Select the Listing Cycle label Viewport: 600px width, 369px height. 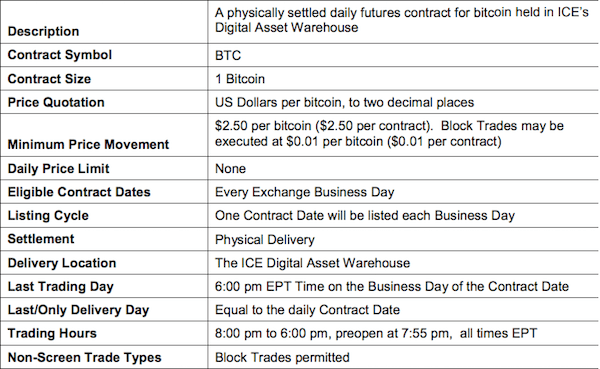(48, 216)
